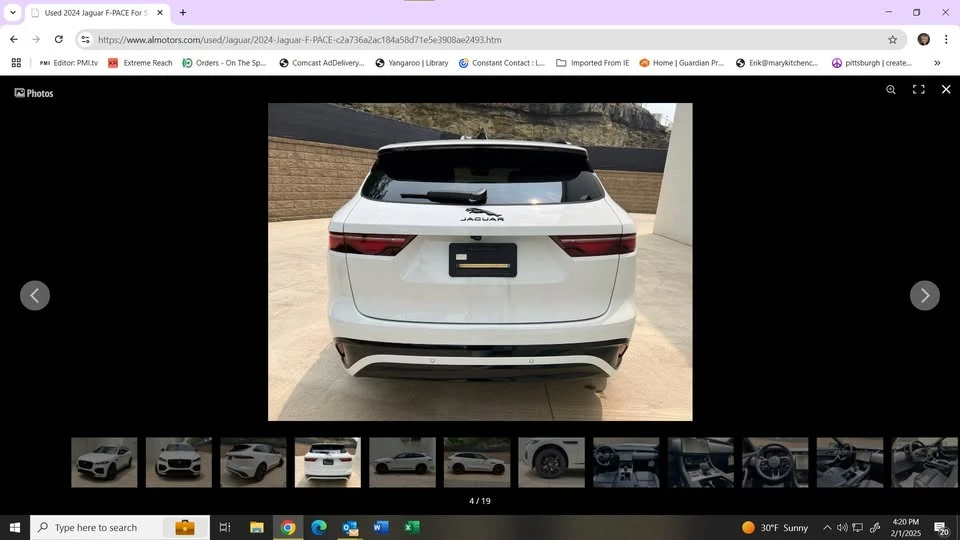960x540 pixels.
Task: Open Home | Guardian Pr... bookmark
Action: [x=681, y=62]
